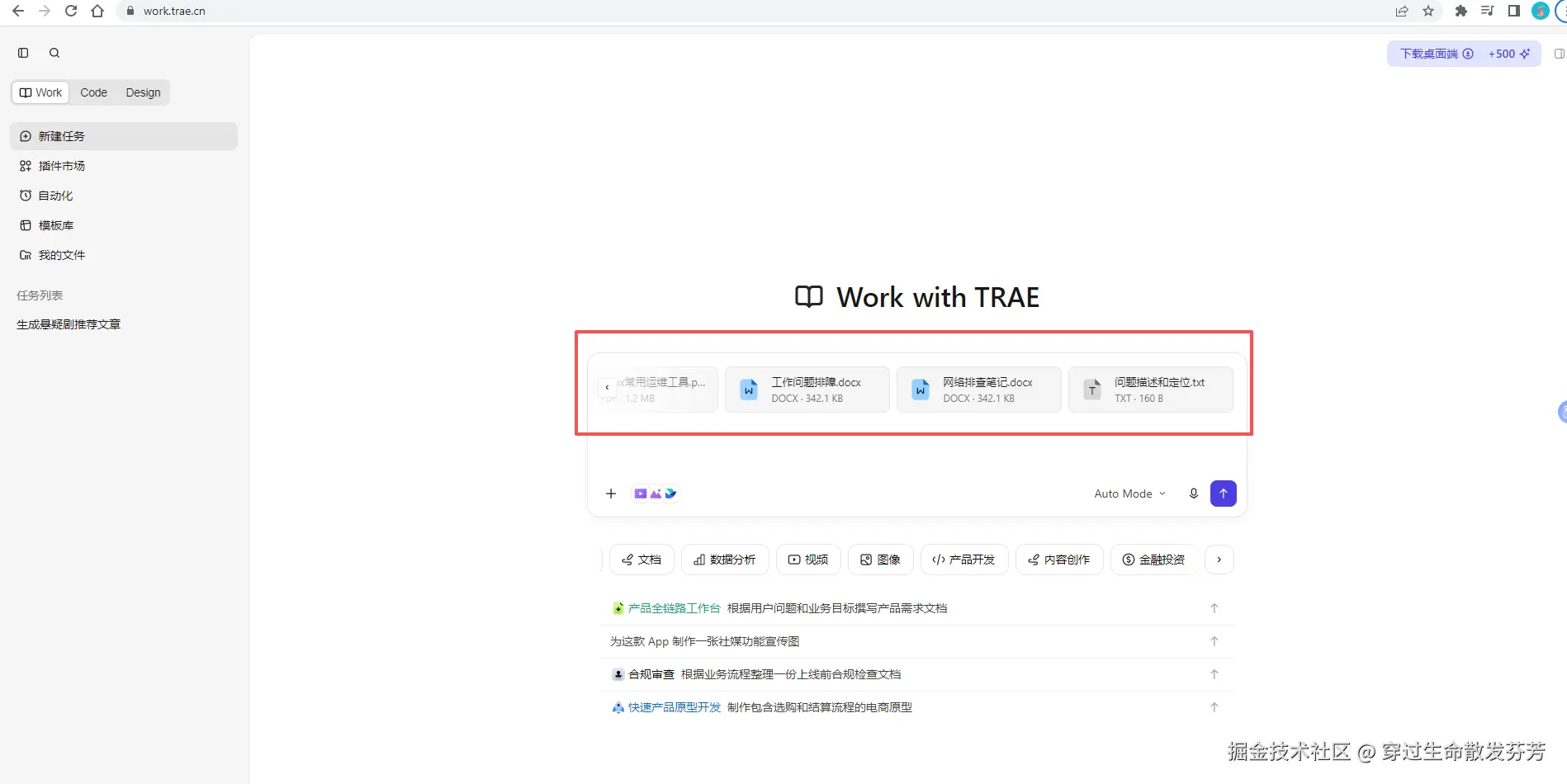This screenshot has height=784, width=1567.
Task: Go forward with the browser forward arrow
Action: click(45, 11)
